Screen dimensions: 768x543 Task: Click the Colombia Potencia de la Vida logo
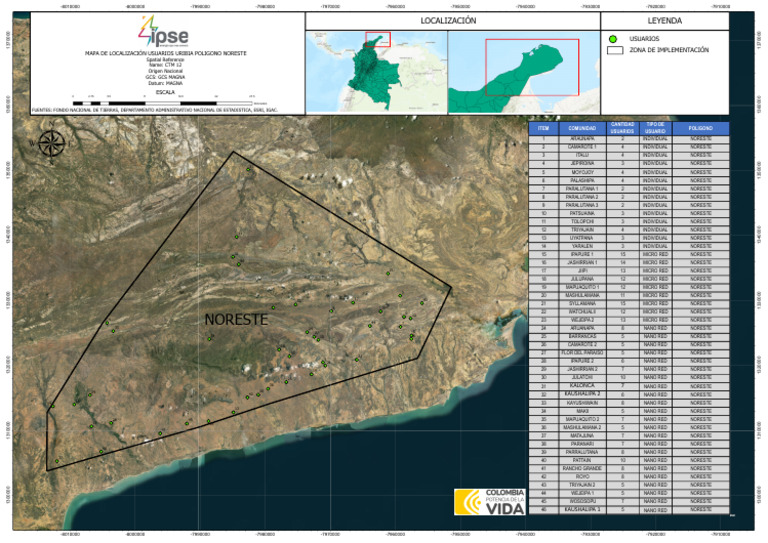(x=489, y=501)
